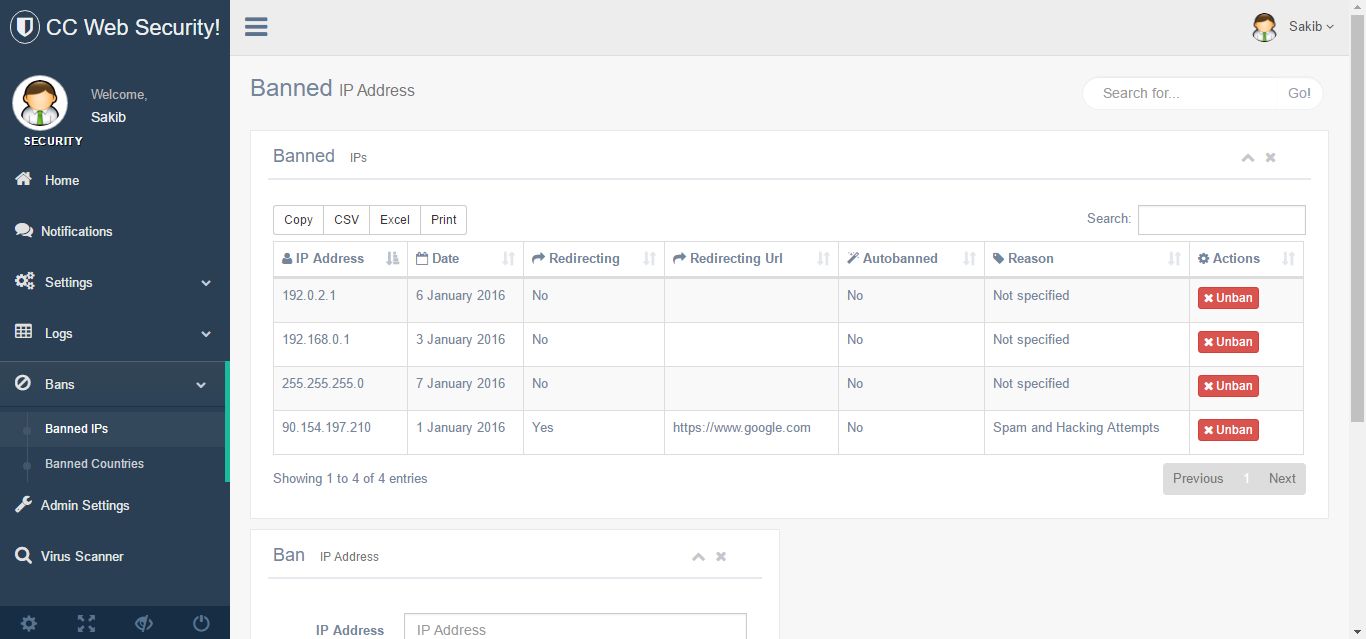Export the table using the CSV button
Image resolution: width=1366 pixels, height=639 pixels.
[x=346, y=220]
